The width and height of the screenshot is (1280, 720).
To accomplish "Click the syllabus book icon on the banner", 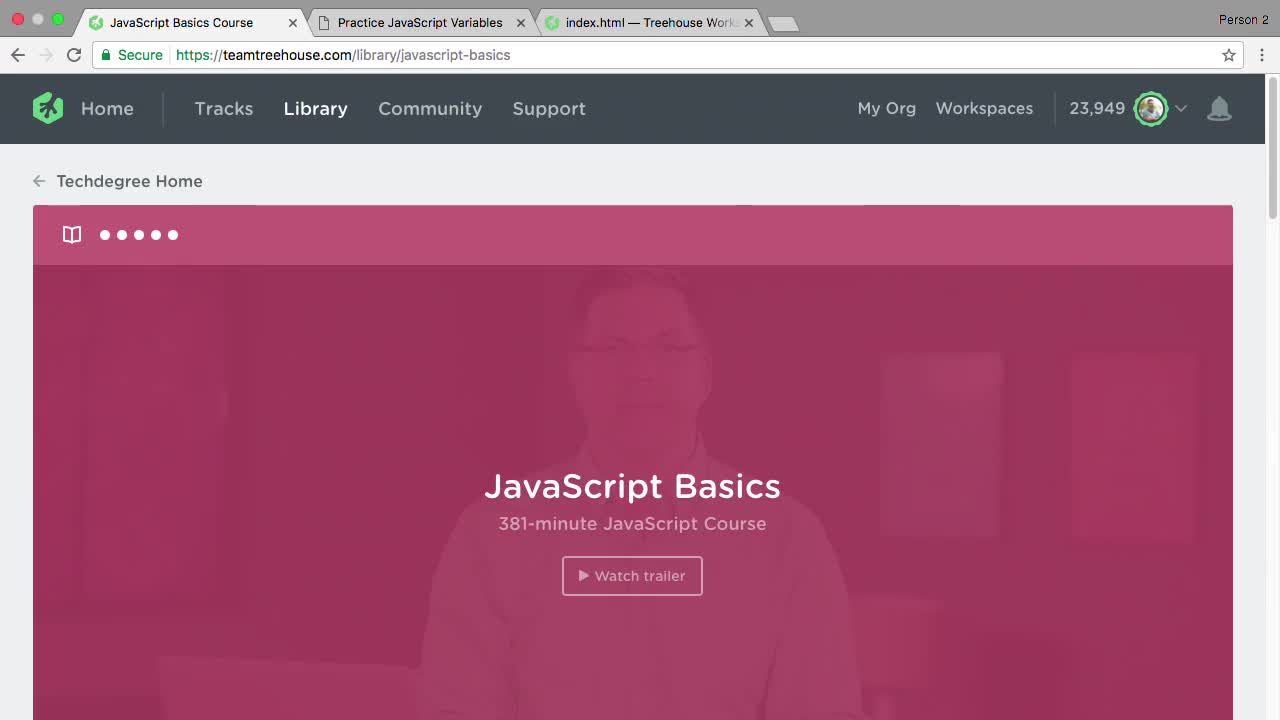I will tap(71, 234).
